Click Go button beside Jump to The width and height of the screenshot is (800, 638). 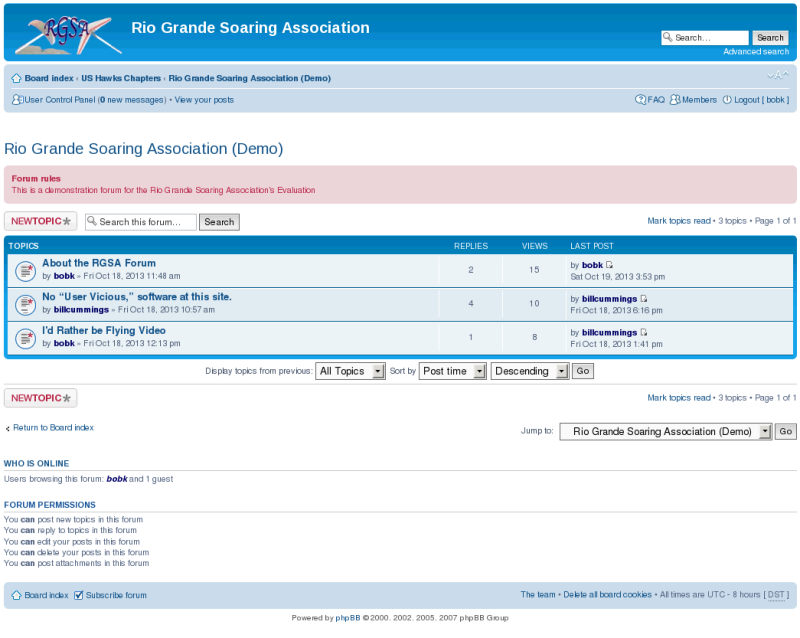click(x=786, y=431)
